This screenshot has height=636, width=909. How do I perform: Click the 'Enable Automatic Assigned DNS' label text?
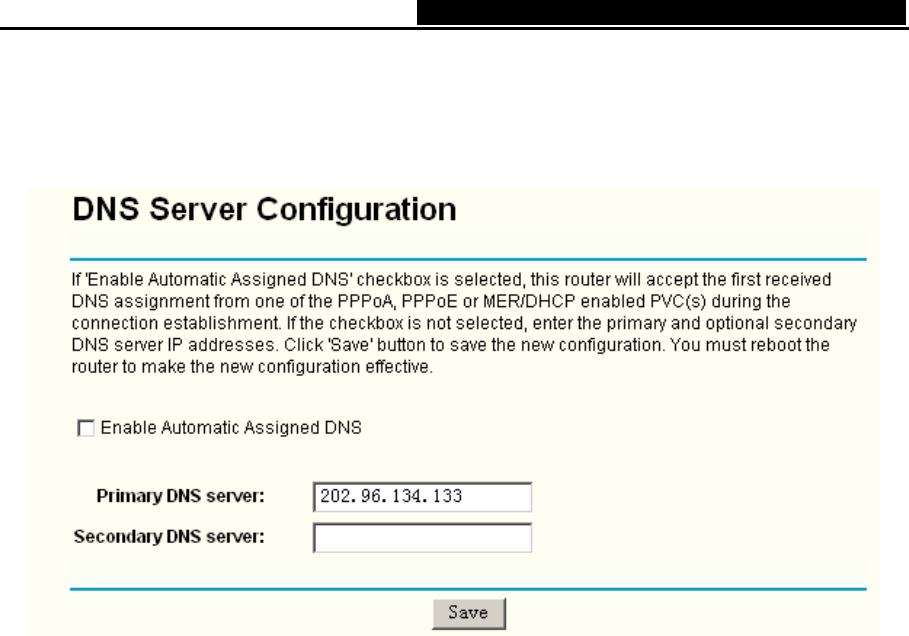coord(231,428)
